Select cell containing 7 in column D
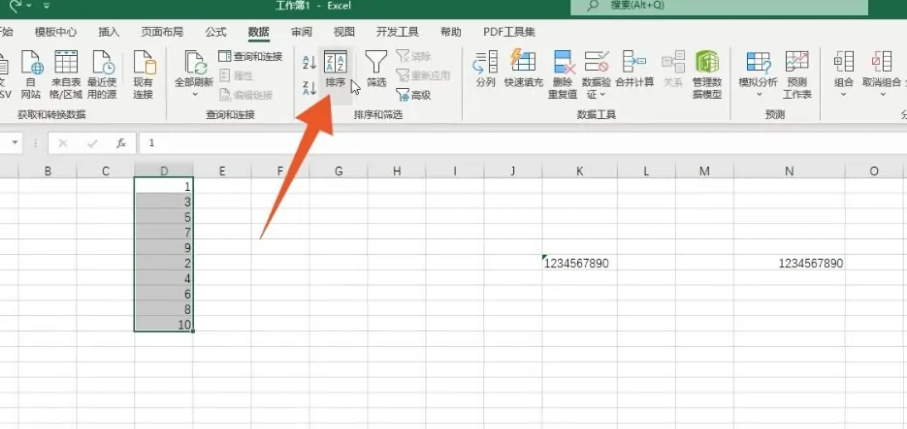 [x=164, y=232]
